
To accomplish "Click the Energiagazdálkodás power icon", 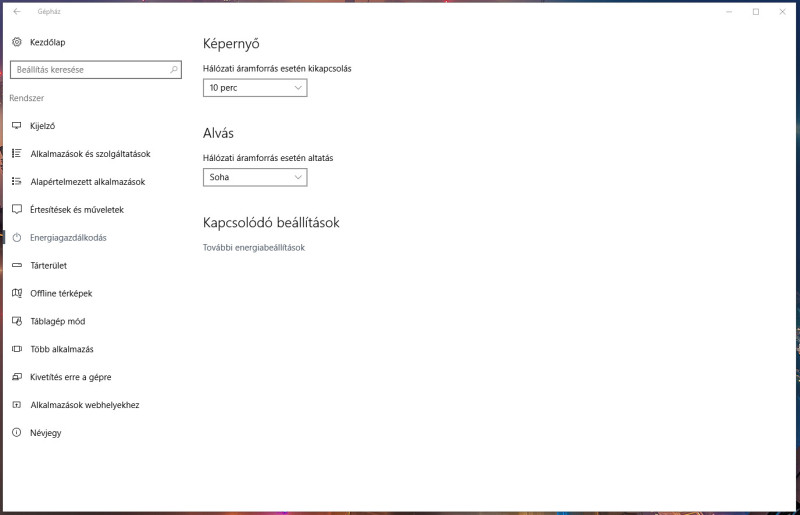I will click(x=17, y=237).
